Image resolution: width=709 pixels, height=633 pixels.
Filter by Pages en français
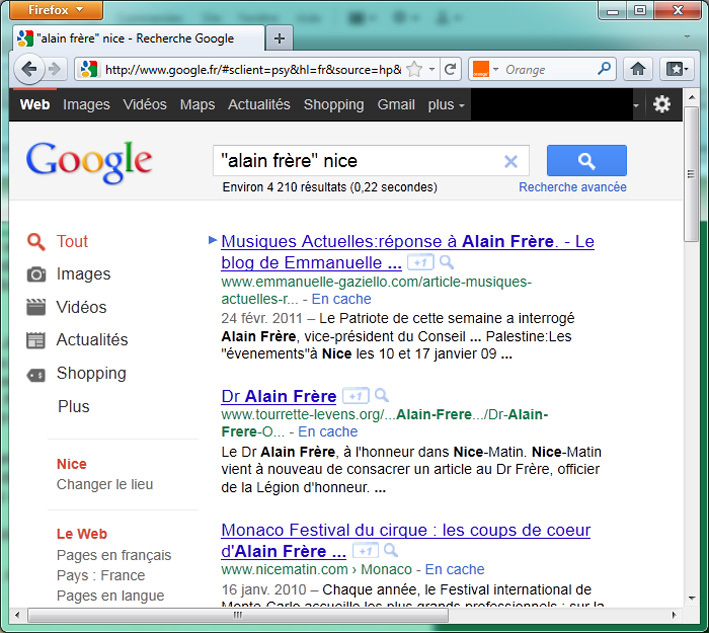(114, 555)
